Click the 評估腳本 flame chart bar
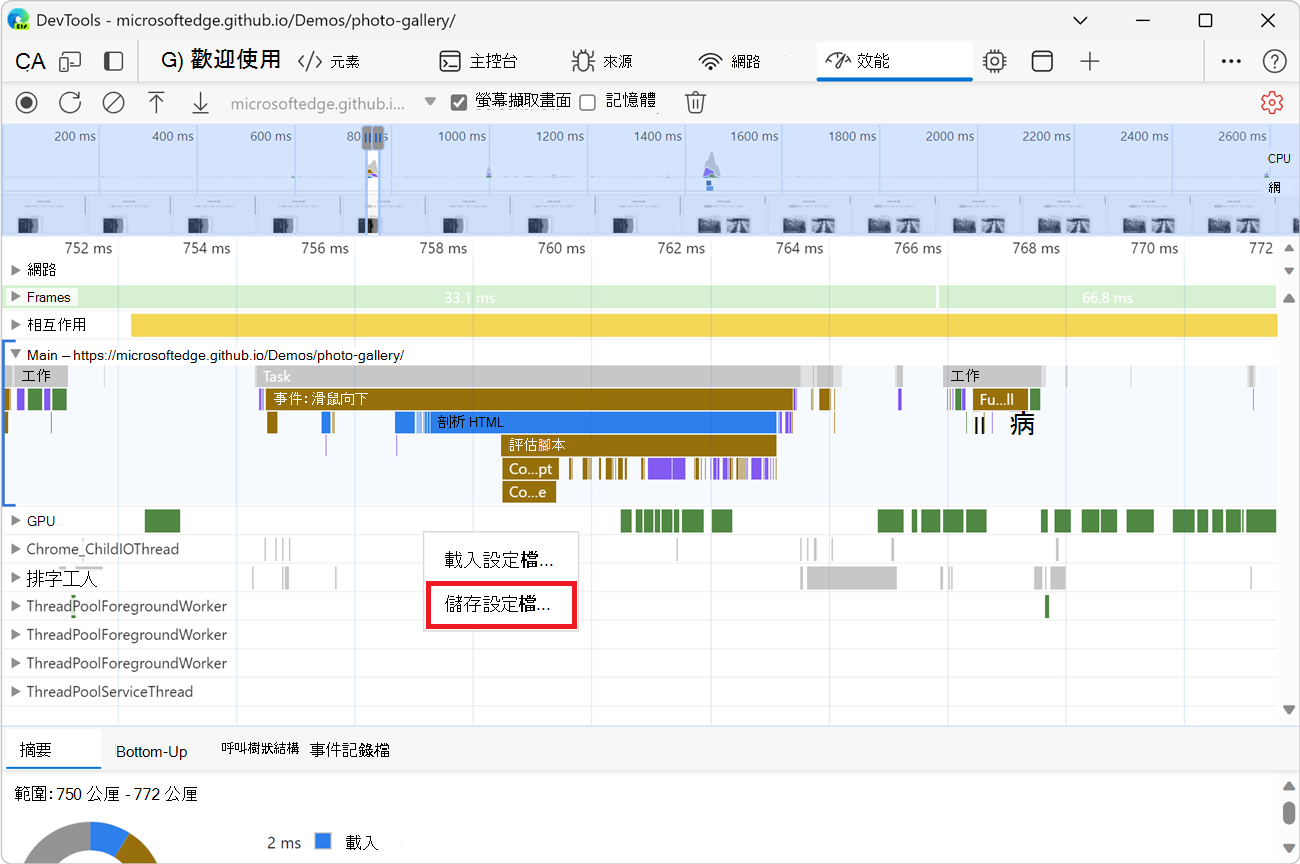This screenshot has width=1300, height=864. point(638,445)
